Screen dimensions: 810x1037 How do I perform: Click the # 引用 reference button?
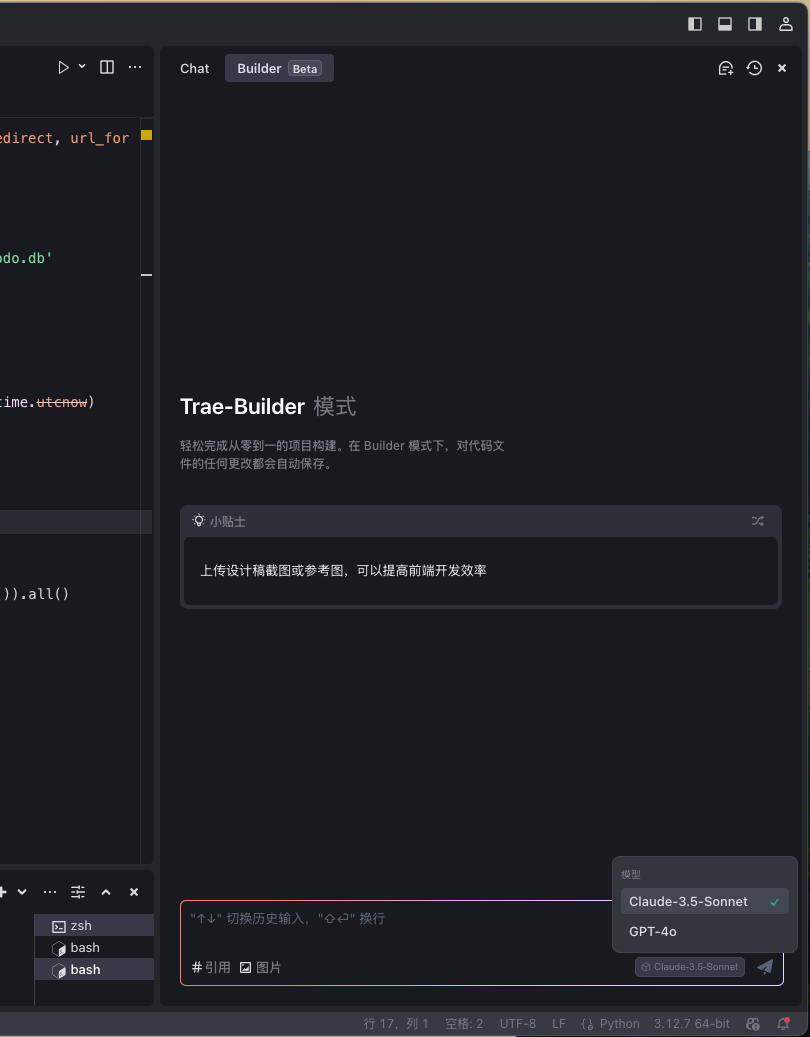pos(211,968)
